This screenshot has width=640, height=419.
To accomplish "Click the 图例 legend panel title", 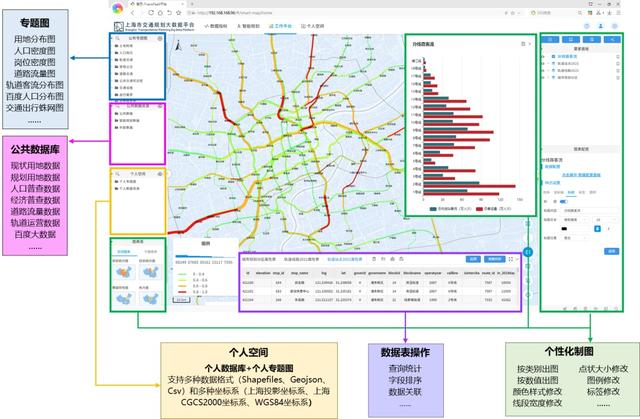I will [206, 244].
